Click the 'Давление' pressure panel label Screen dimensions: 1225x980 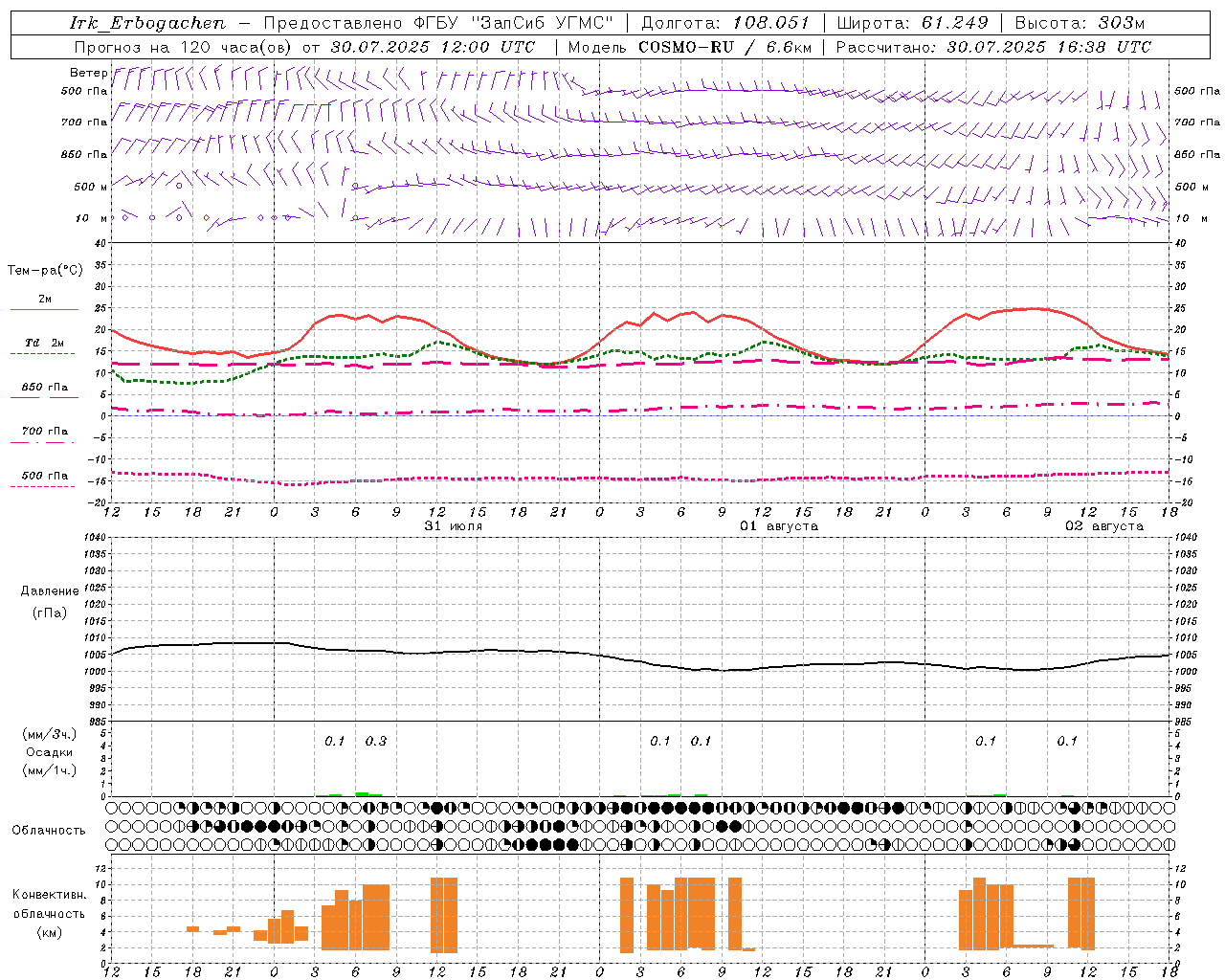click(x=49, y=591)
